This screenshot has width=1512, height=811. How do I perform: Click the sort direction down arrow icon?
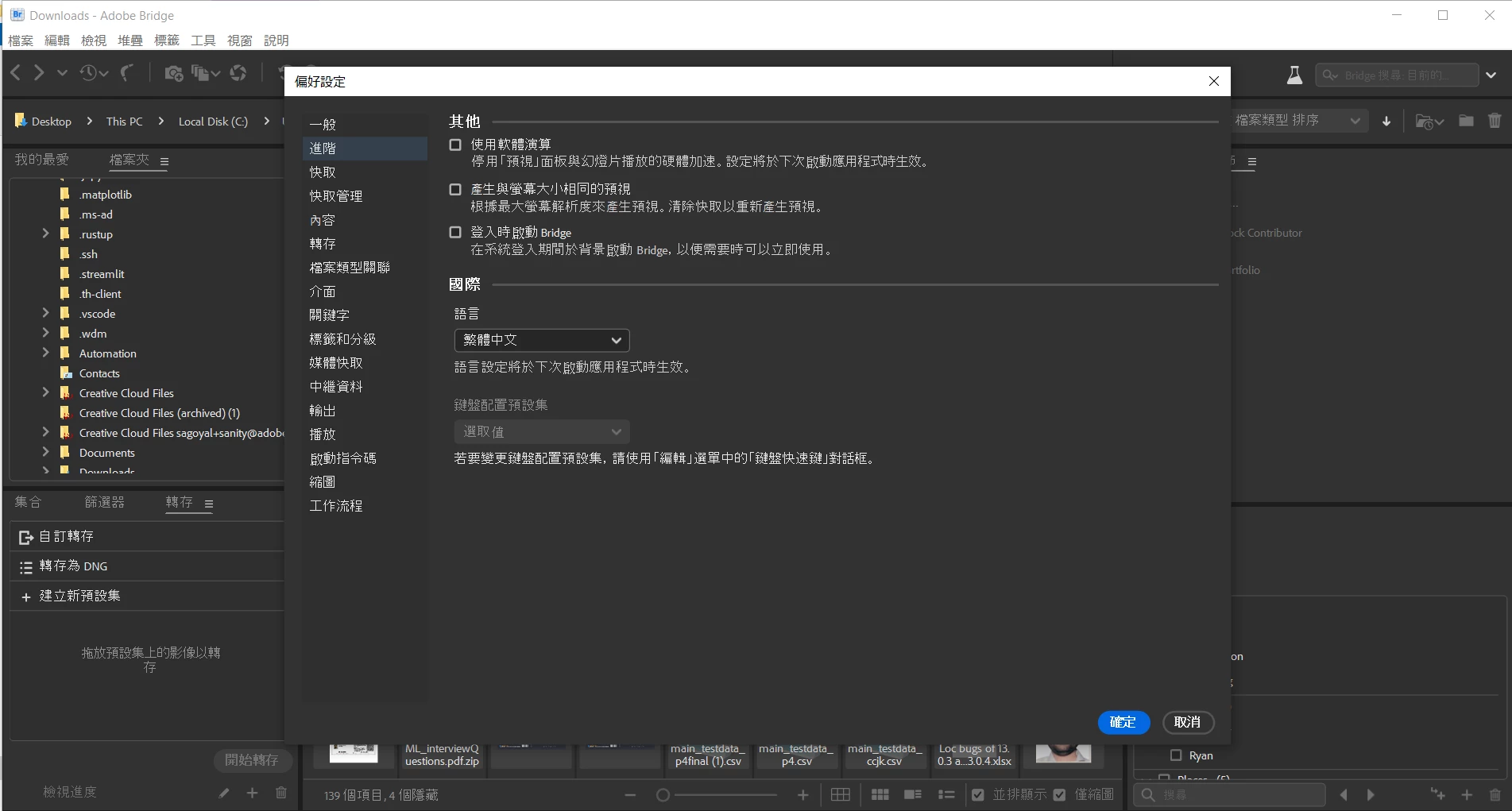[1386, 121]
